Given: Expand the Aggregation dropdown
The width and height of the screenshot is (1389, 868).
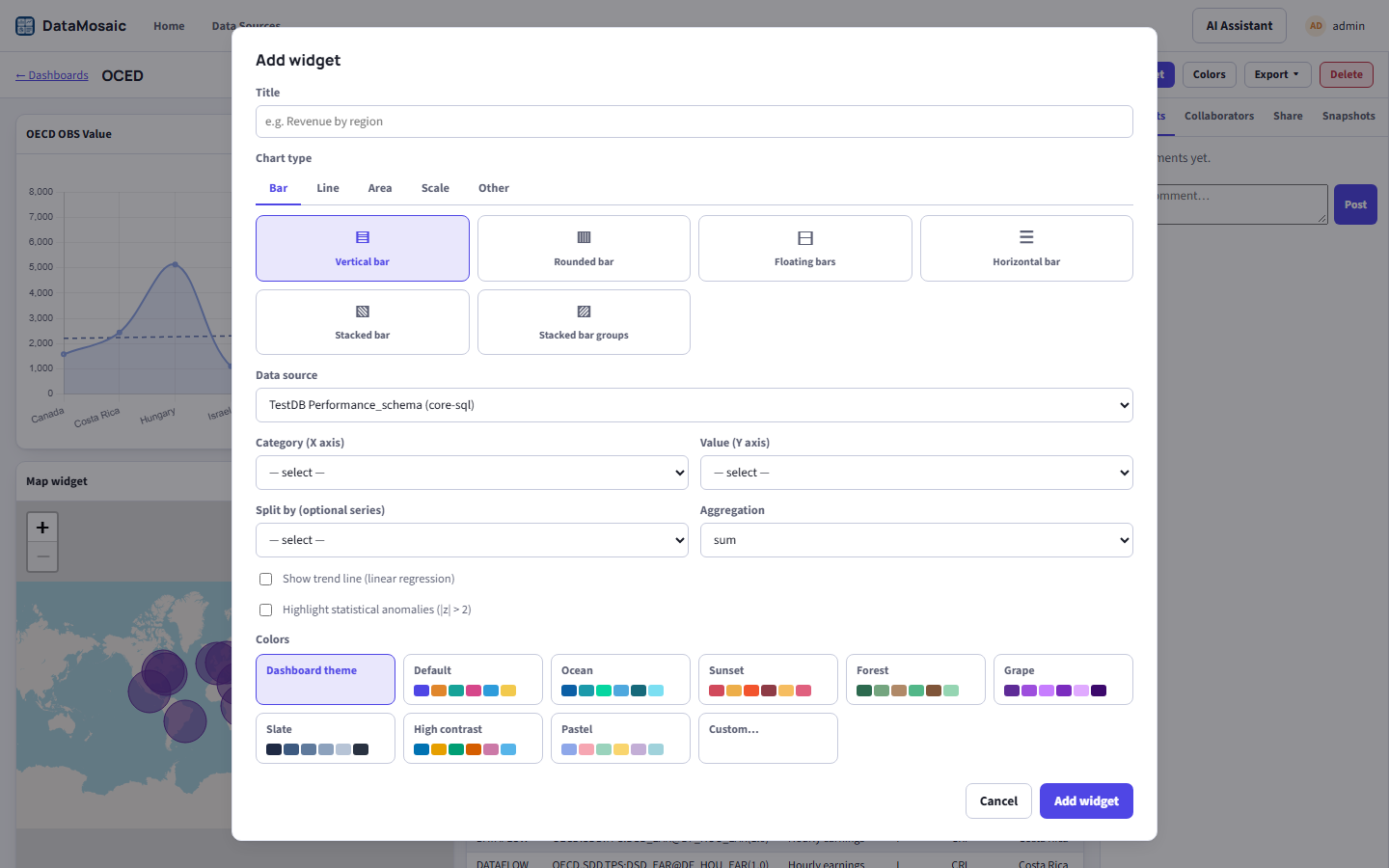Looking at the screenshot, I should 916,540.
